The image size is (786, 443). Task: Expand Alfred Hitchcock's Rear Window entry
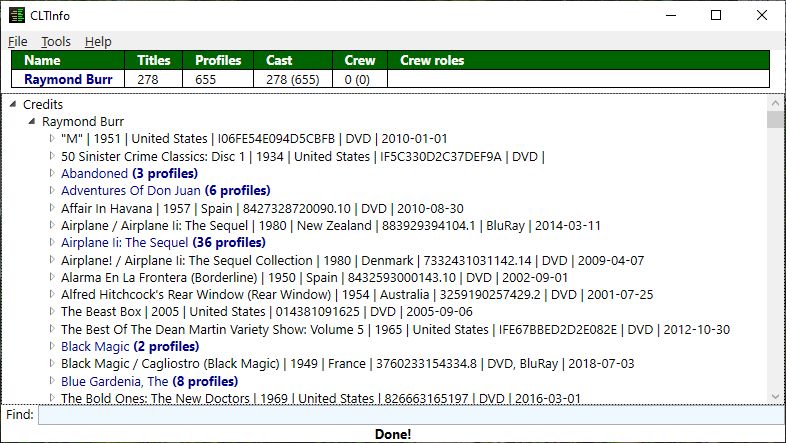(x=52, y=294)
